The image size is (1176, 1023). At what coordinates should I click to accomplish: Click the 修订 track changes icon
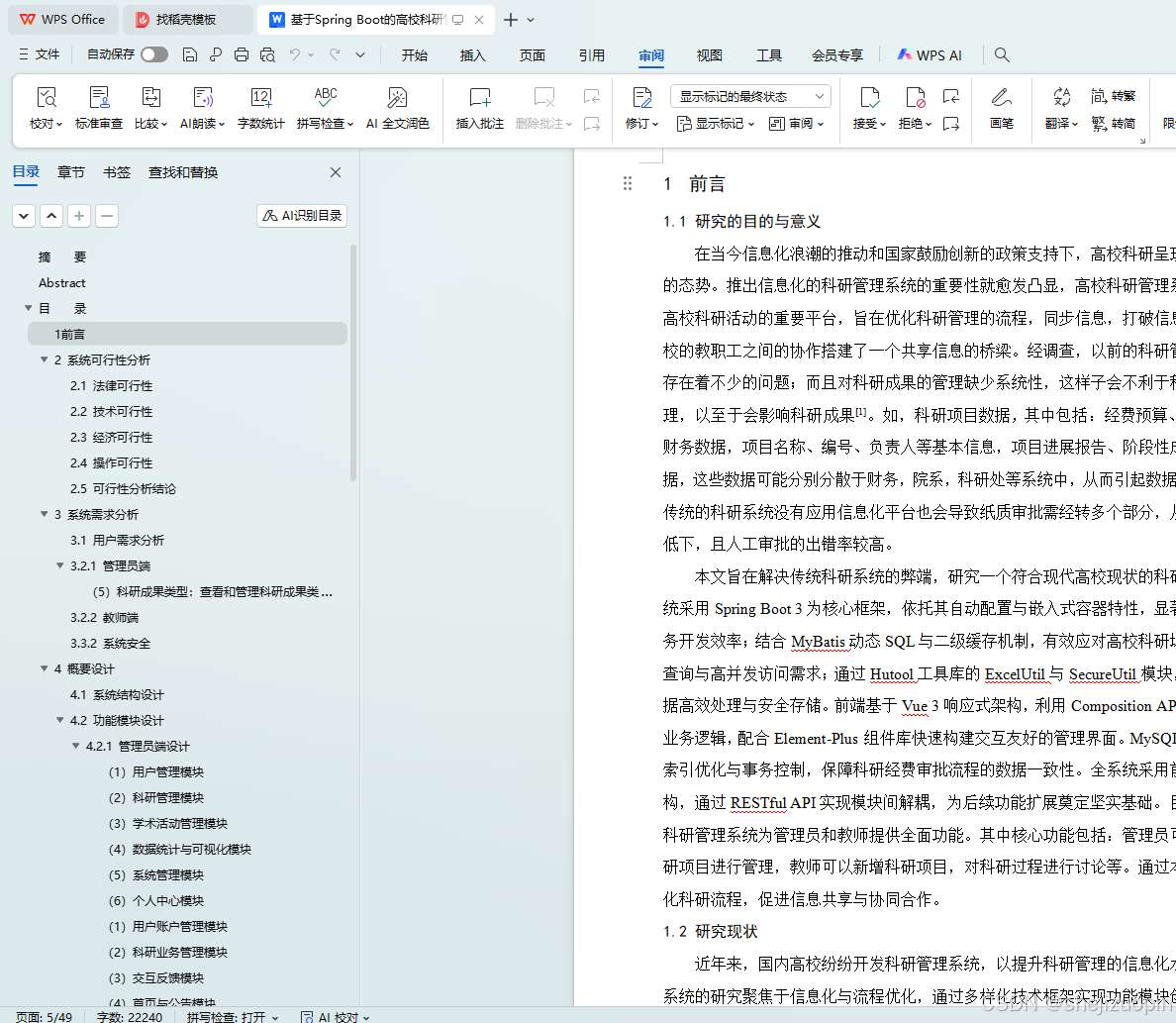642,98
